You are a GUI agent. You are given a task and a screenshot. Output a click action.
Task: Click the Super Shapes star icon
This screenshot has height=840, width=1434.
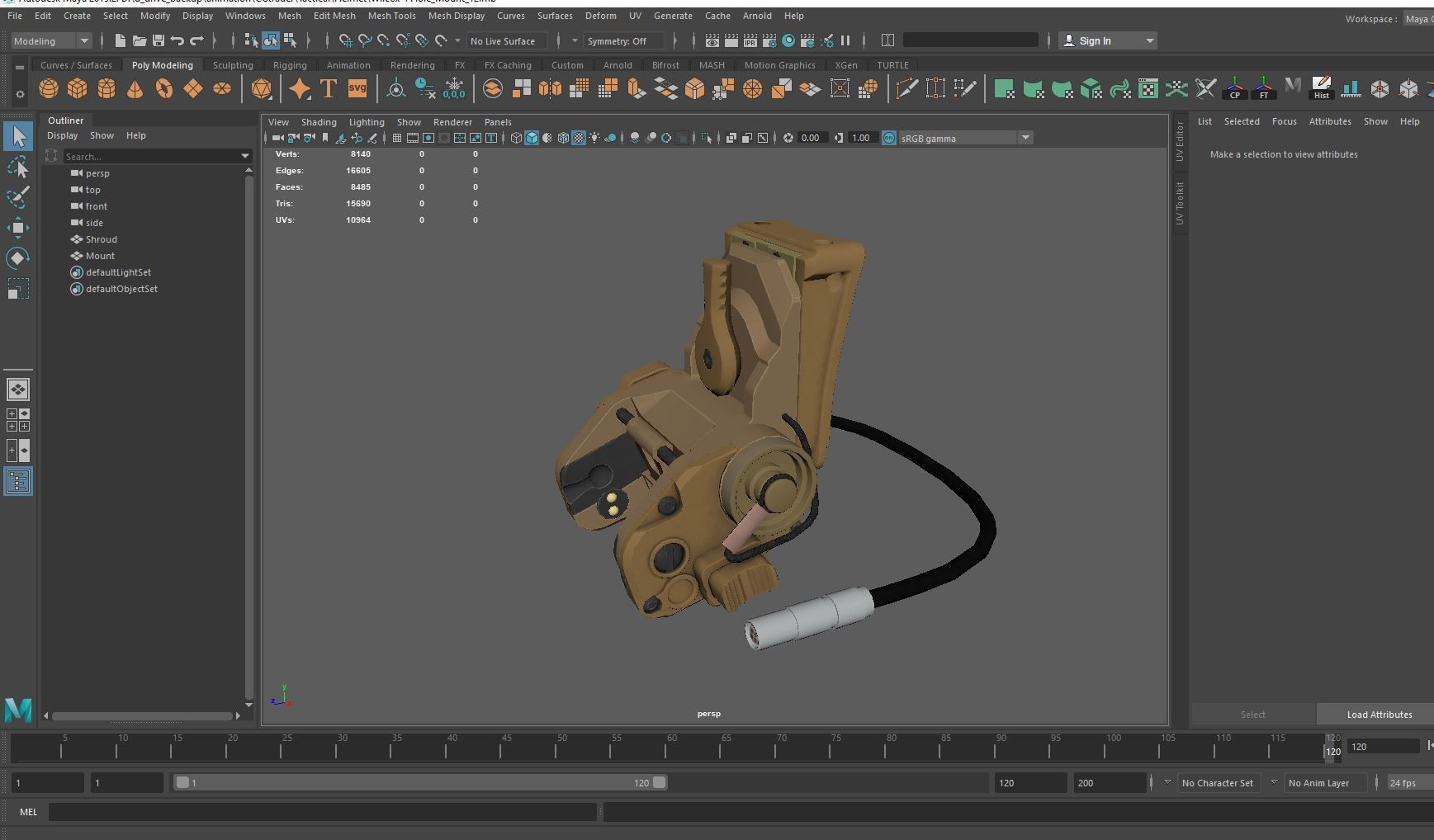tap(300, 88)
